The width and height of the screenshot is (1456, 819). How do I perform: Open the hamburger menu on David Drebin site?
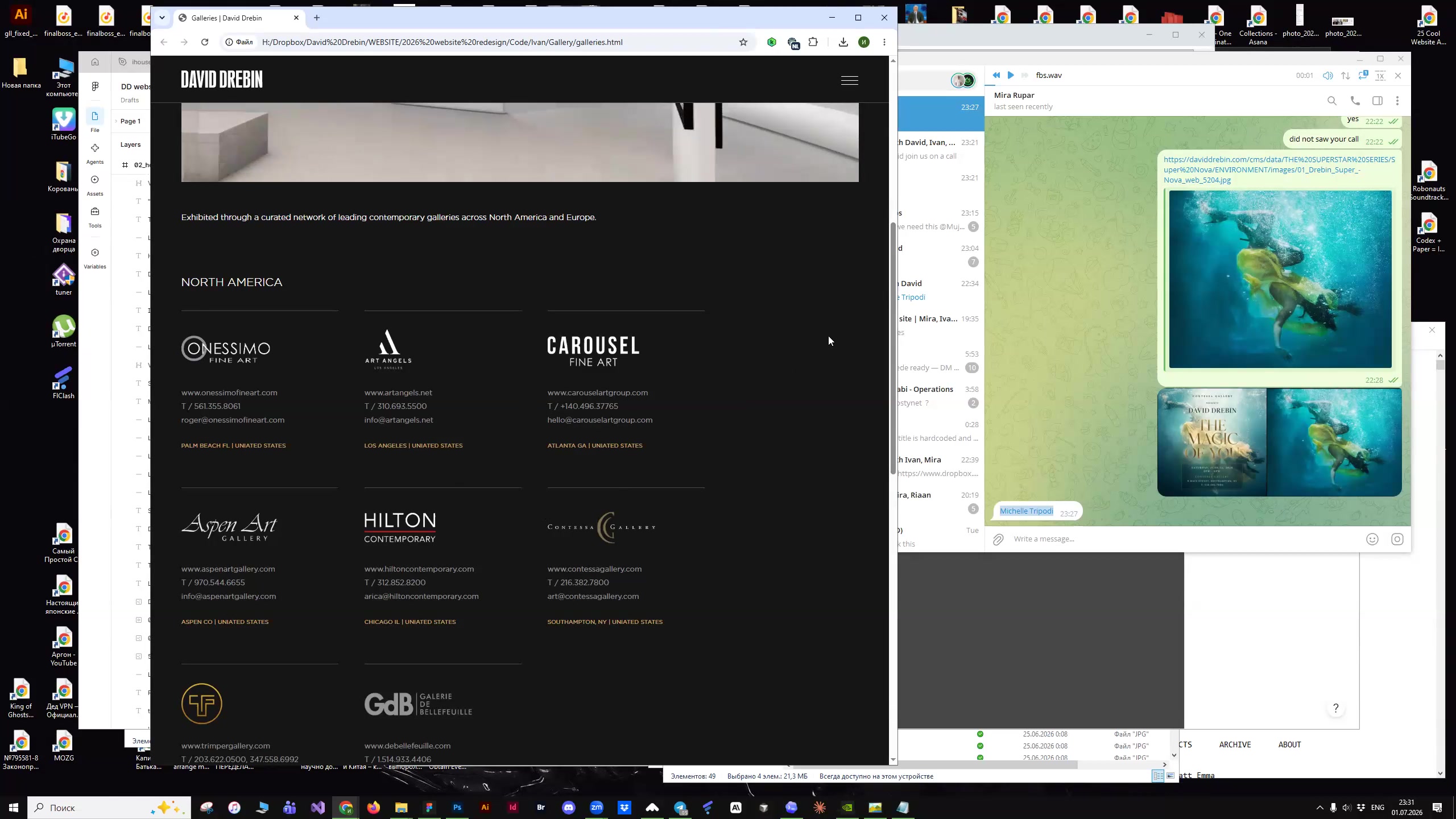849,80
